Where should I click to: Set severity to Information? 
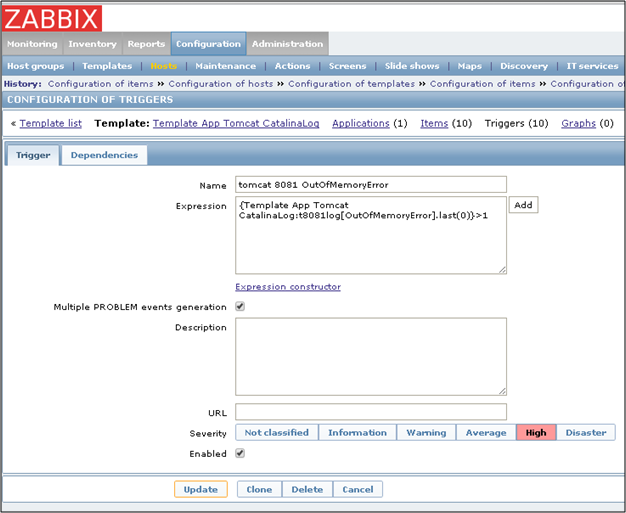(x=357, y=432)
